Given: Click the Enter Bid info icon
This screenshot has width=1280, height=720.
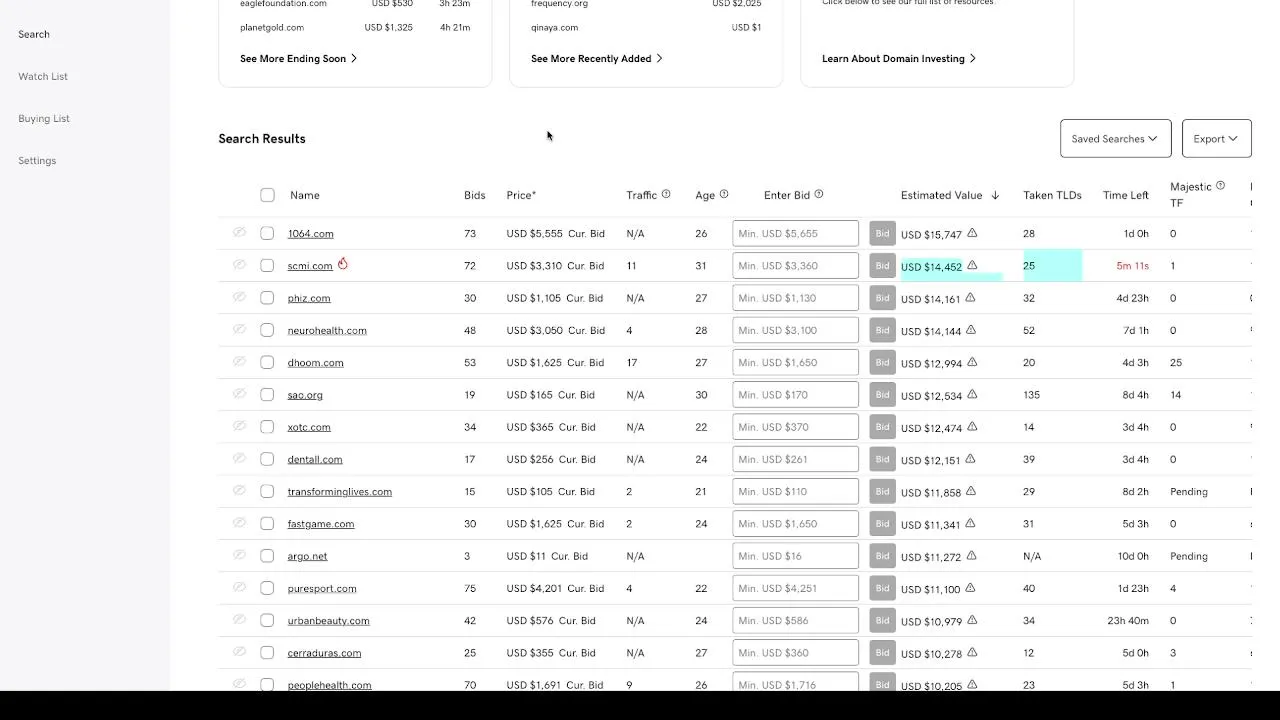Looking at the screenshot, I should (819, 194).
